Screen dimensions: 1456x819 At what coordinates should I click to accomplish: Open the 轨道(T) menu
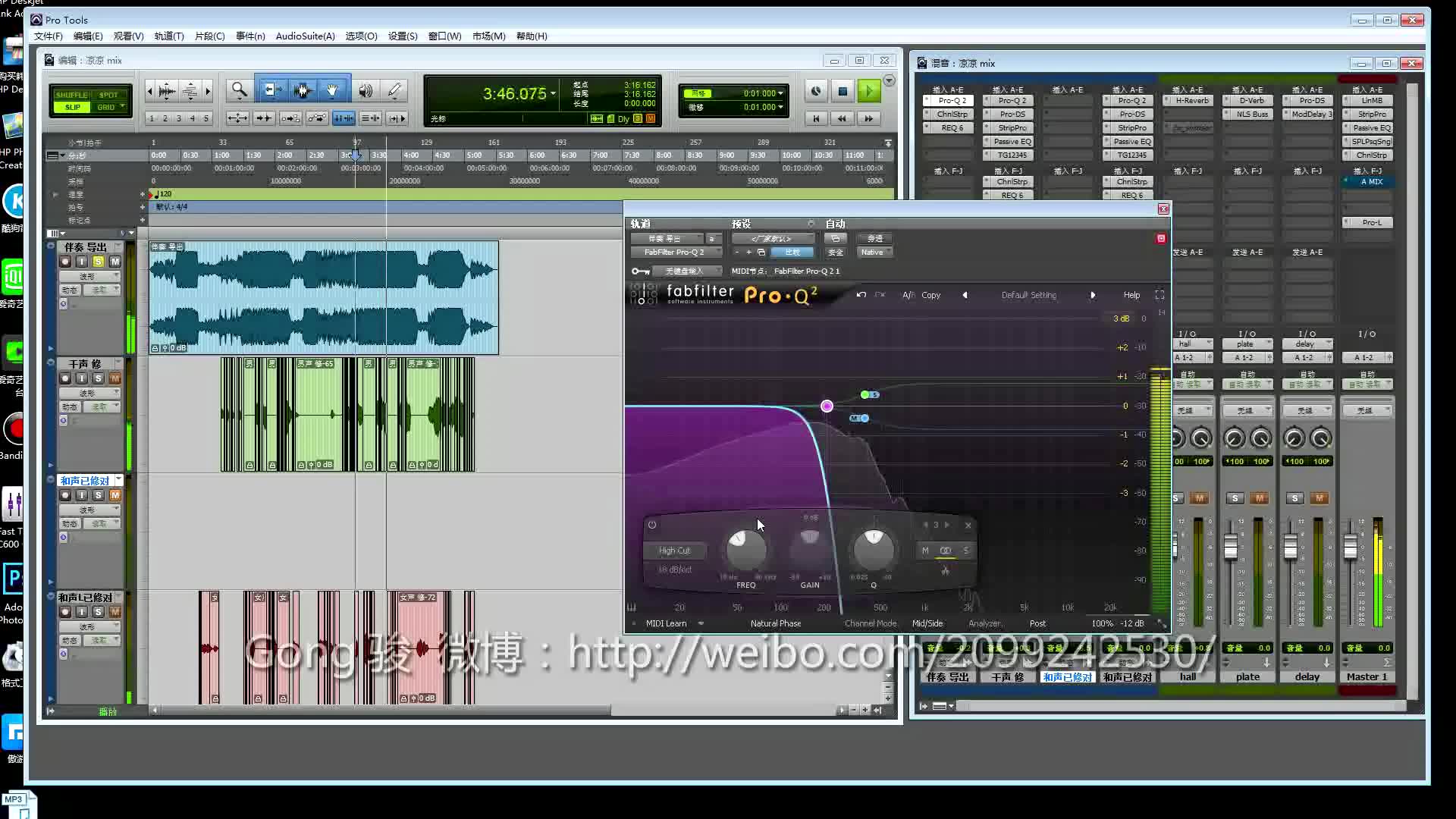pos(169,36)
